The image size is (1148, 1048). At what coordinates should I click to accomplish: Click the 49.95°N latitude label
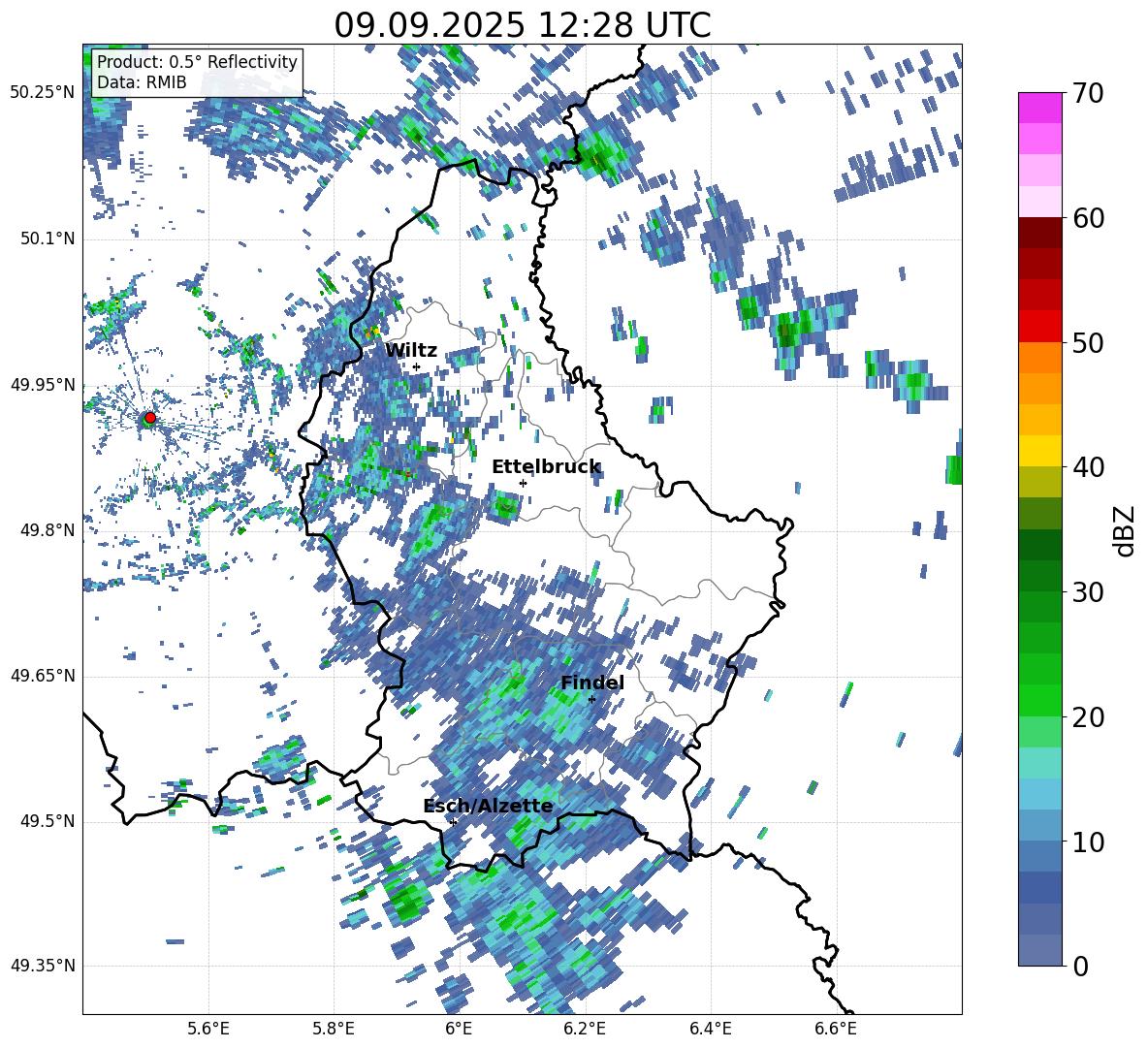click(43, 385)
